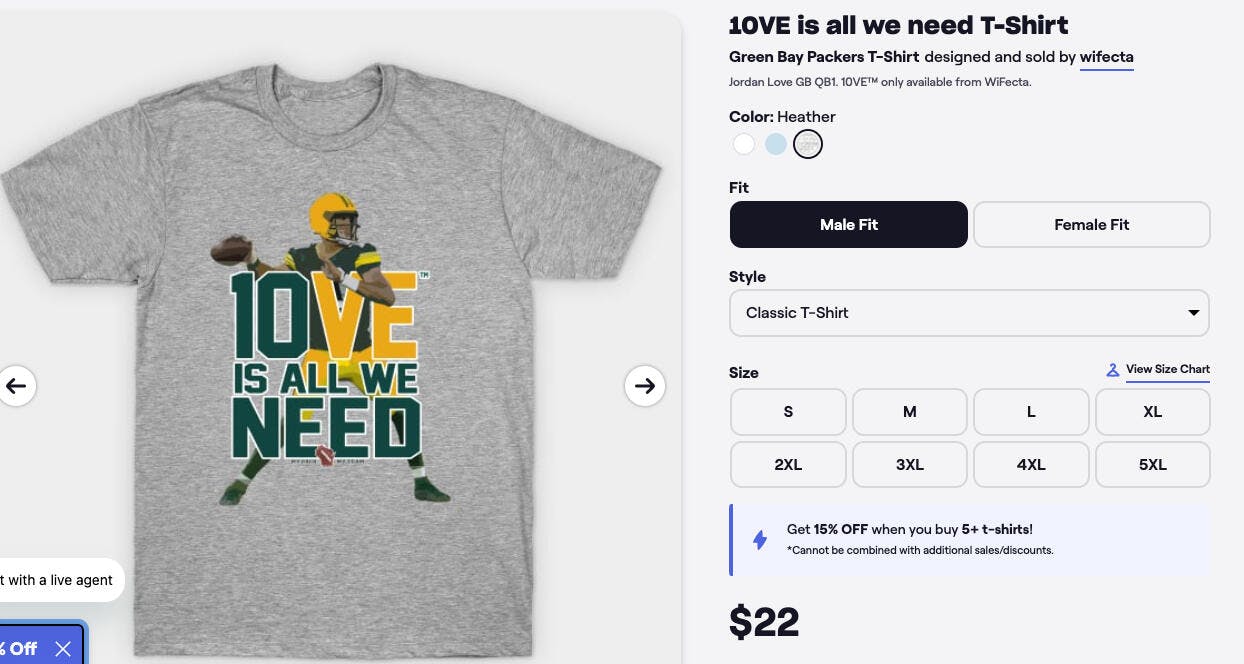
Task: Select the white color swatch
Action: (x=743, y=144)
